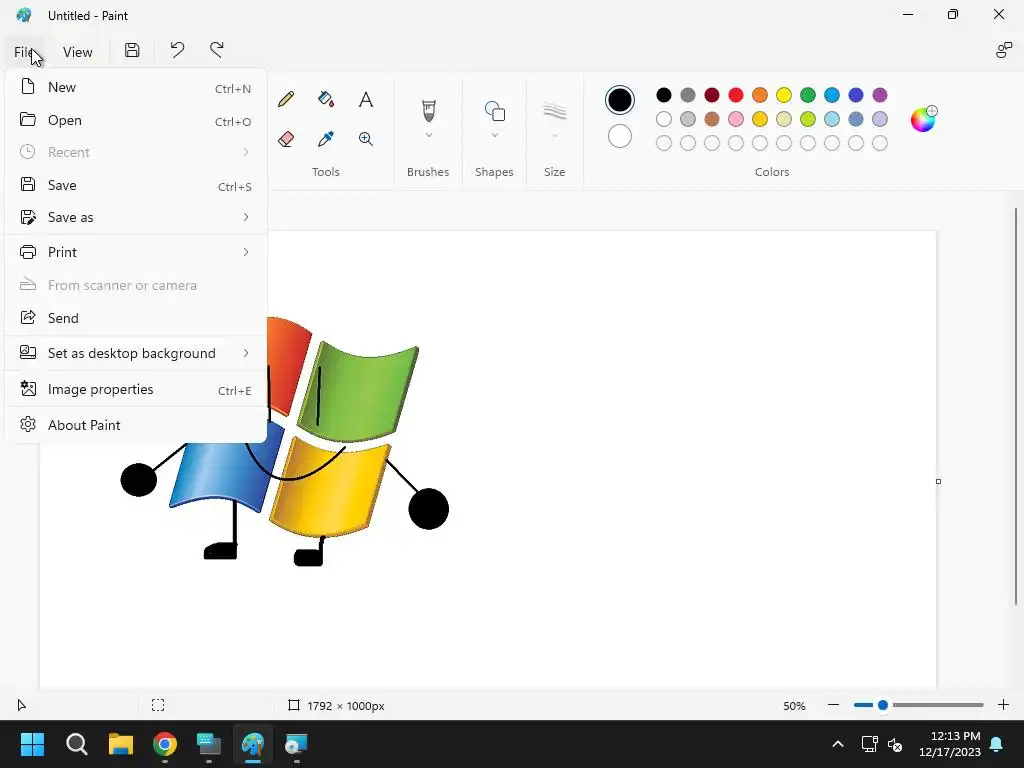The image size is (1024, 768).
Task: Click the Zoom in plus icon
Action: (x=1003, y=705)
